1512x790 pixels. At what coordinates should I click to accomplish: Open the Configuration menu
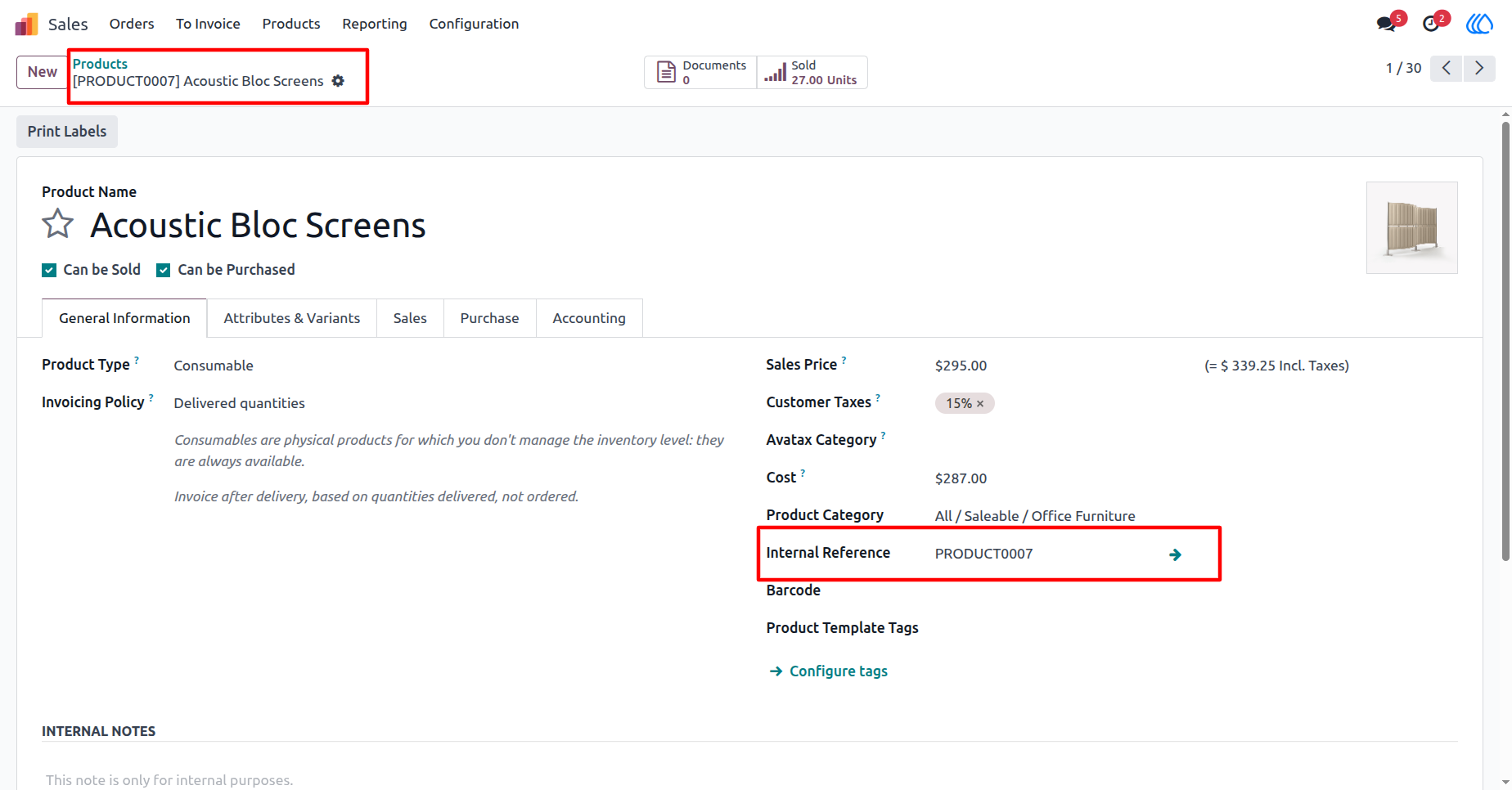click(x=474, y=24)
